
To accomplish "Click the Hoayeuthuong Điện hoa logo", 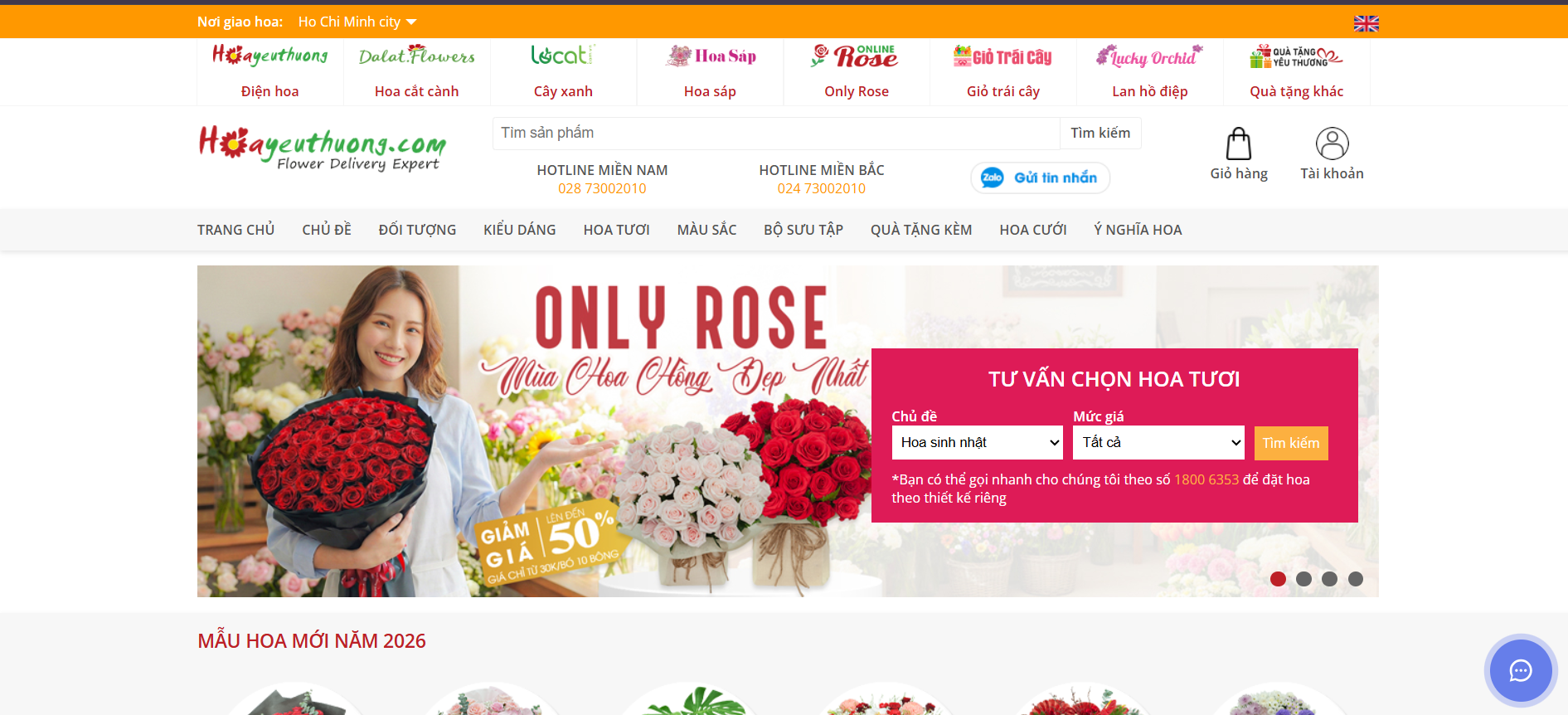I will (x=269, y=56).
